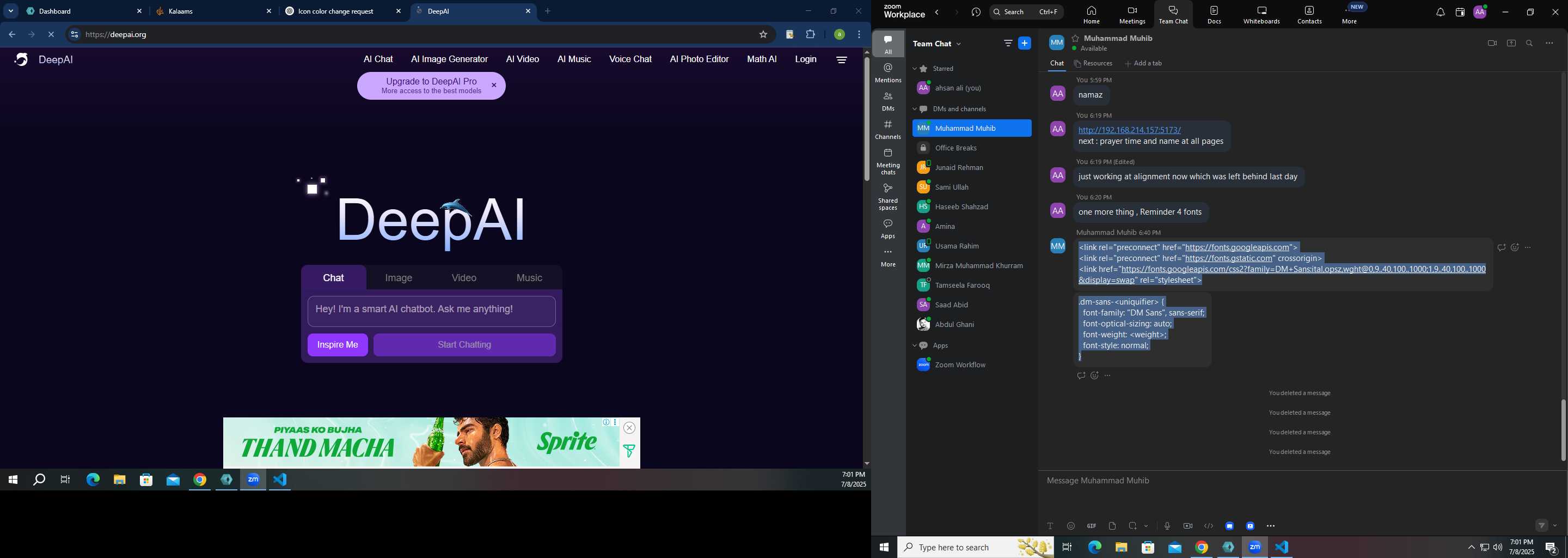Open GIF picker in composer

1092,526
